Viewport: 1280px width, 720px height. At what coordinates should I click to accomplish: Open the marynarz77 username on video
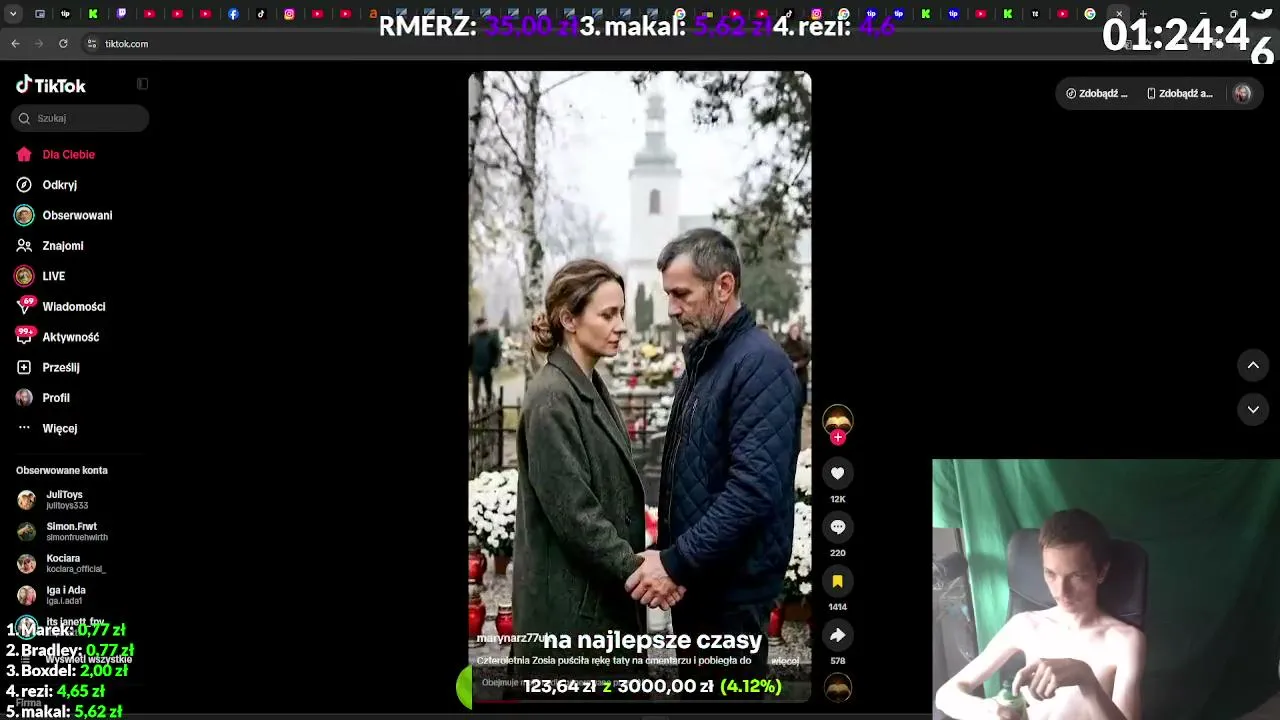[x=511, y=638]
